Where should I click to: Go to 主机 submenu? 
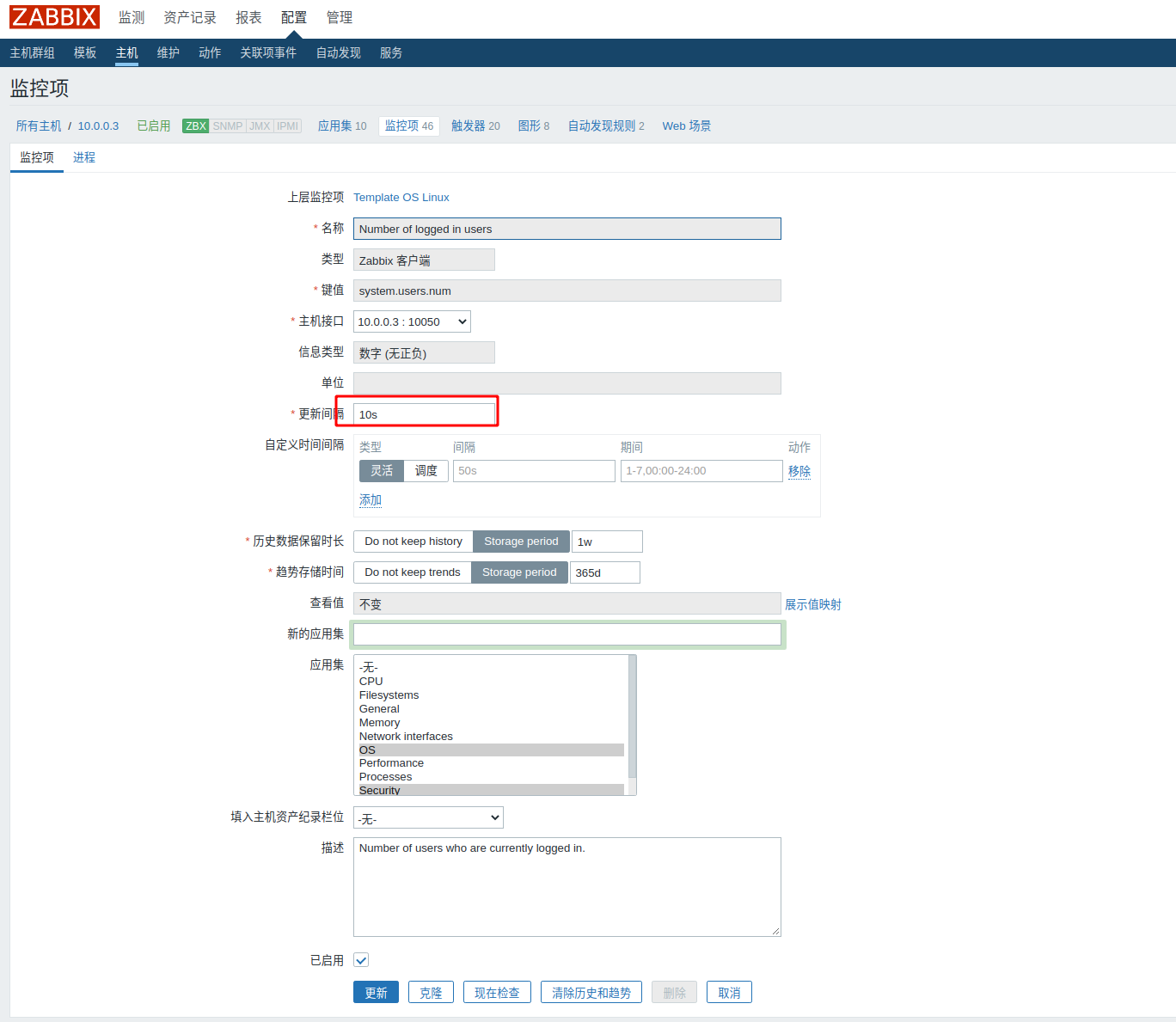127,53
